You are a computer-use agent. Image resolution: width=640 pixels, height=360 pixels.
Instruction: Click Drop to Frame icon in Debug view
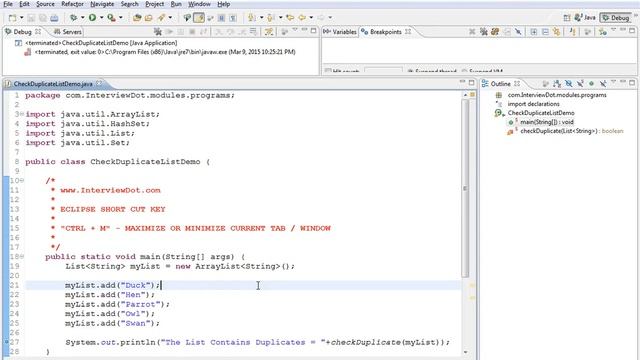(x=253, y=31)
